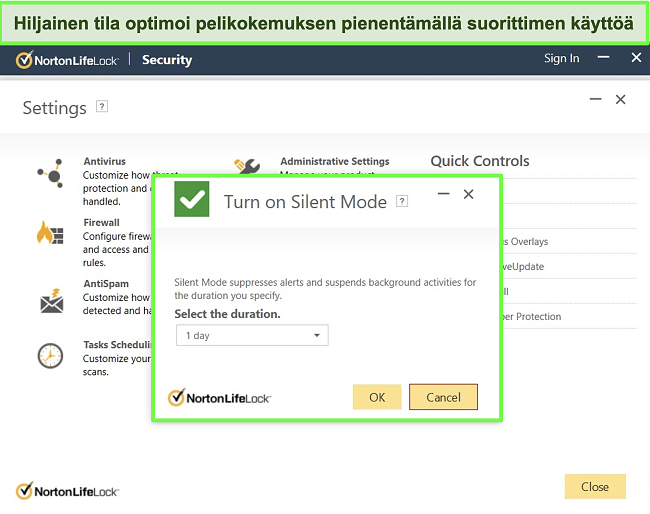Viewport: 650px width, 514px height.
Task: Click the Administrative Settings wrench icon
Action: click(247, 166)
